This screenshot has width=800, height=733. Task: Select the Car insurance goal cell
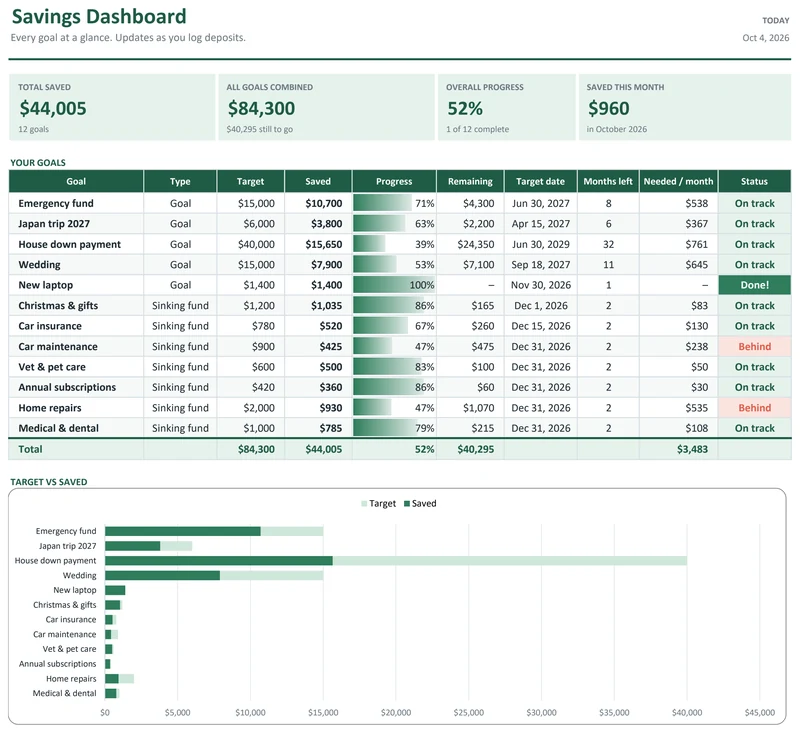[76, 326]
